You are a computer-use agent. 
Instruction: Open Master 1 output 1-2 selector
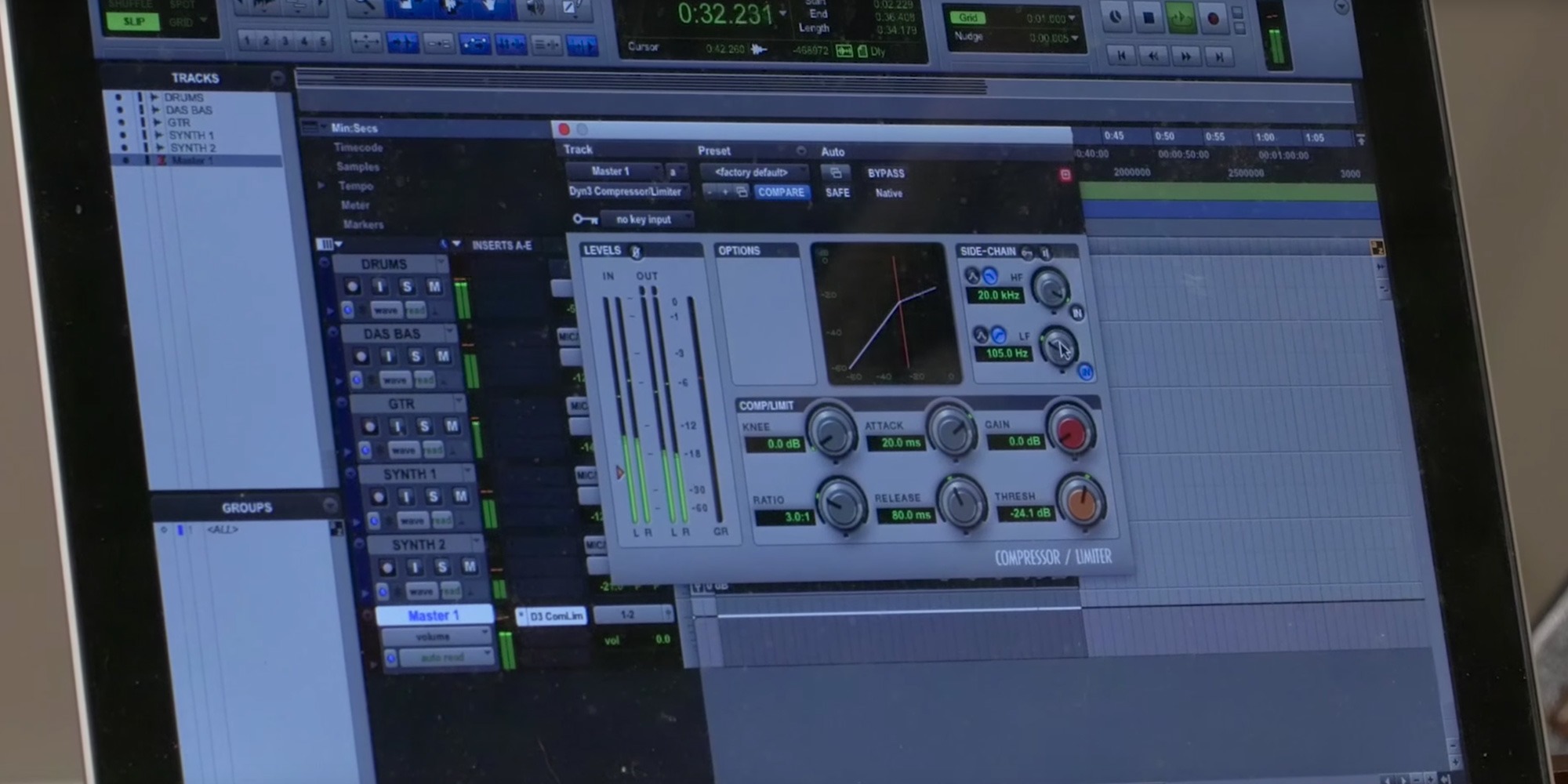click(x=633, y=615)
